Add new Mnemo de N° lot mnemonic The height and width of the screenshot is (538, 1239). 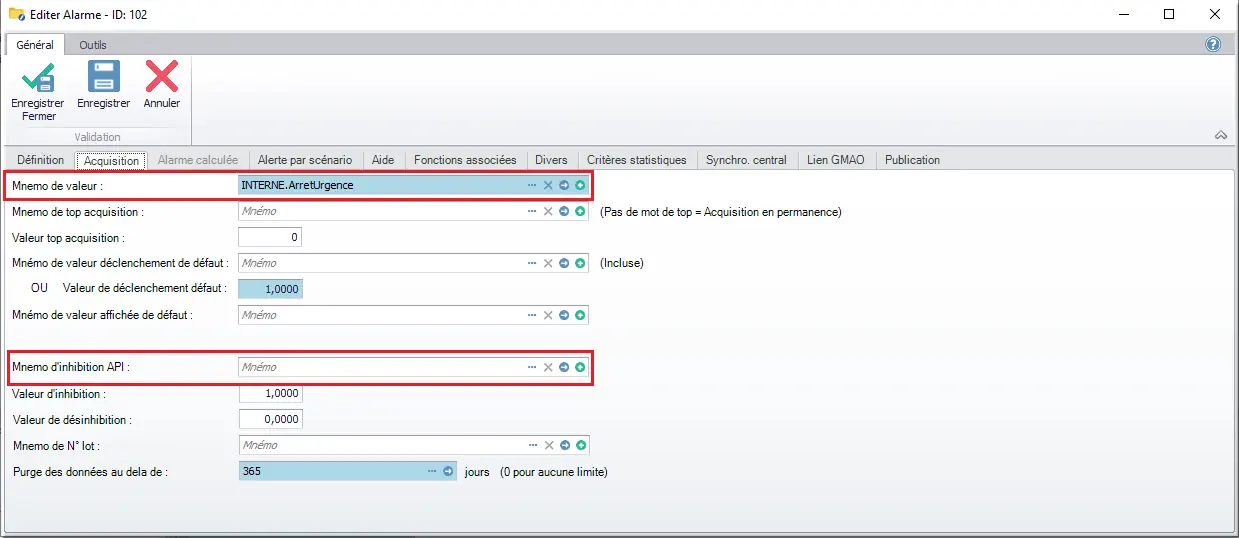580,445
